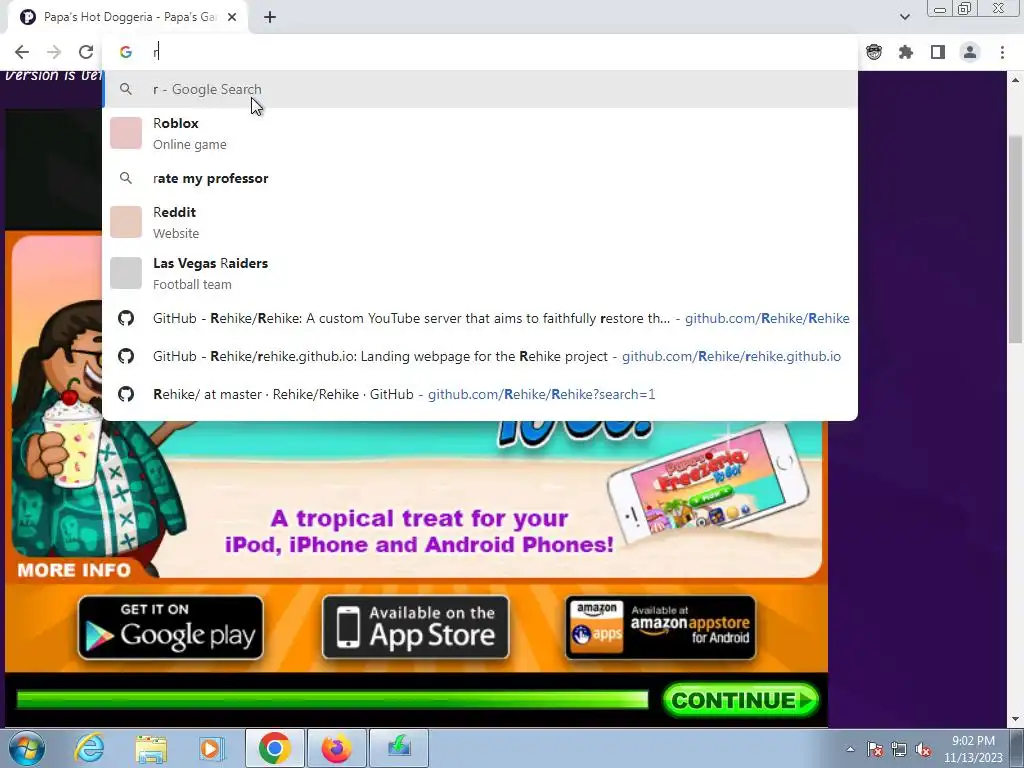The height and width of the screenshot is (768, 1024).
Task: Click magnifier icon beside "rate my professor"
Action: coord(125,178)
